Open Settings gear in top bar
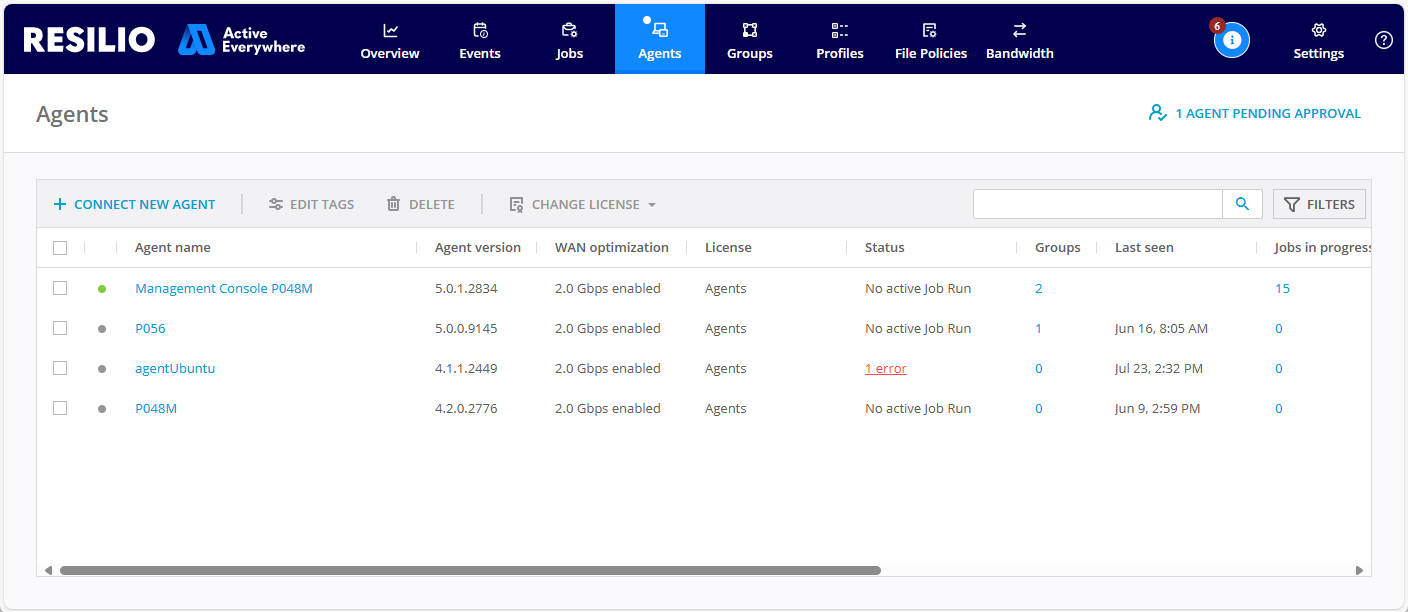Screen dimensions: 1408x612 [1318, 31]
